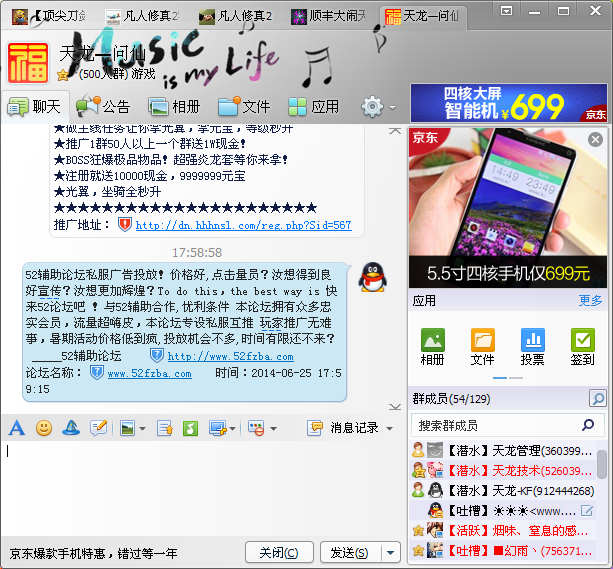Click the send picture icon
This screenshot has width=613, height=569.
point(127,428)
